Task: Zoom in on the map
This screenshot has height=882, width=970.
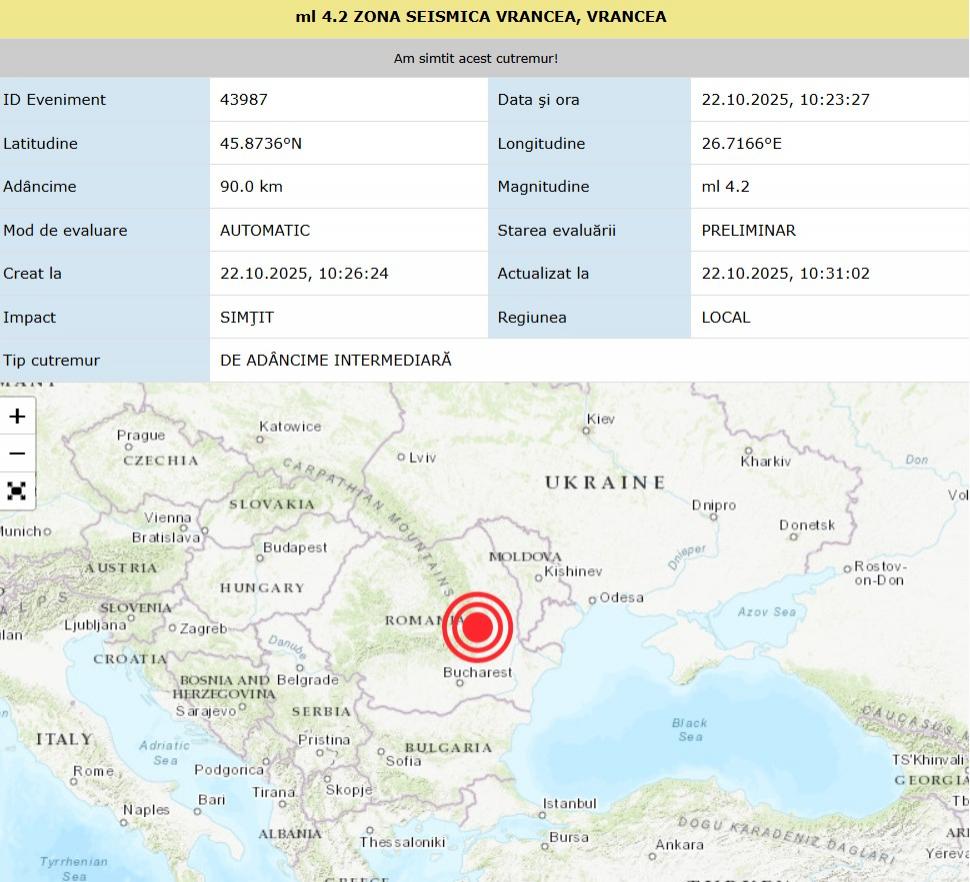Action: click(16, 415)
